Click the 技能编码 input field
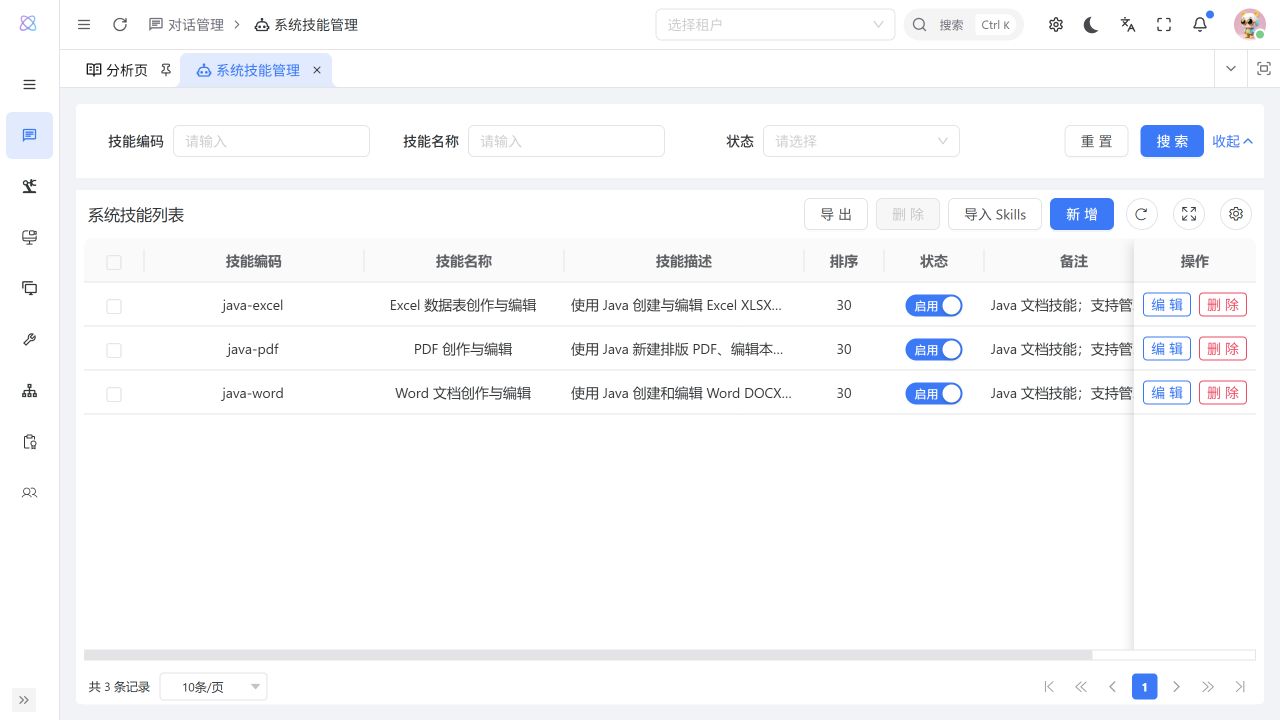The height and width of the screenshot is (720, 1280). (272, 141)
